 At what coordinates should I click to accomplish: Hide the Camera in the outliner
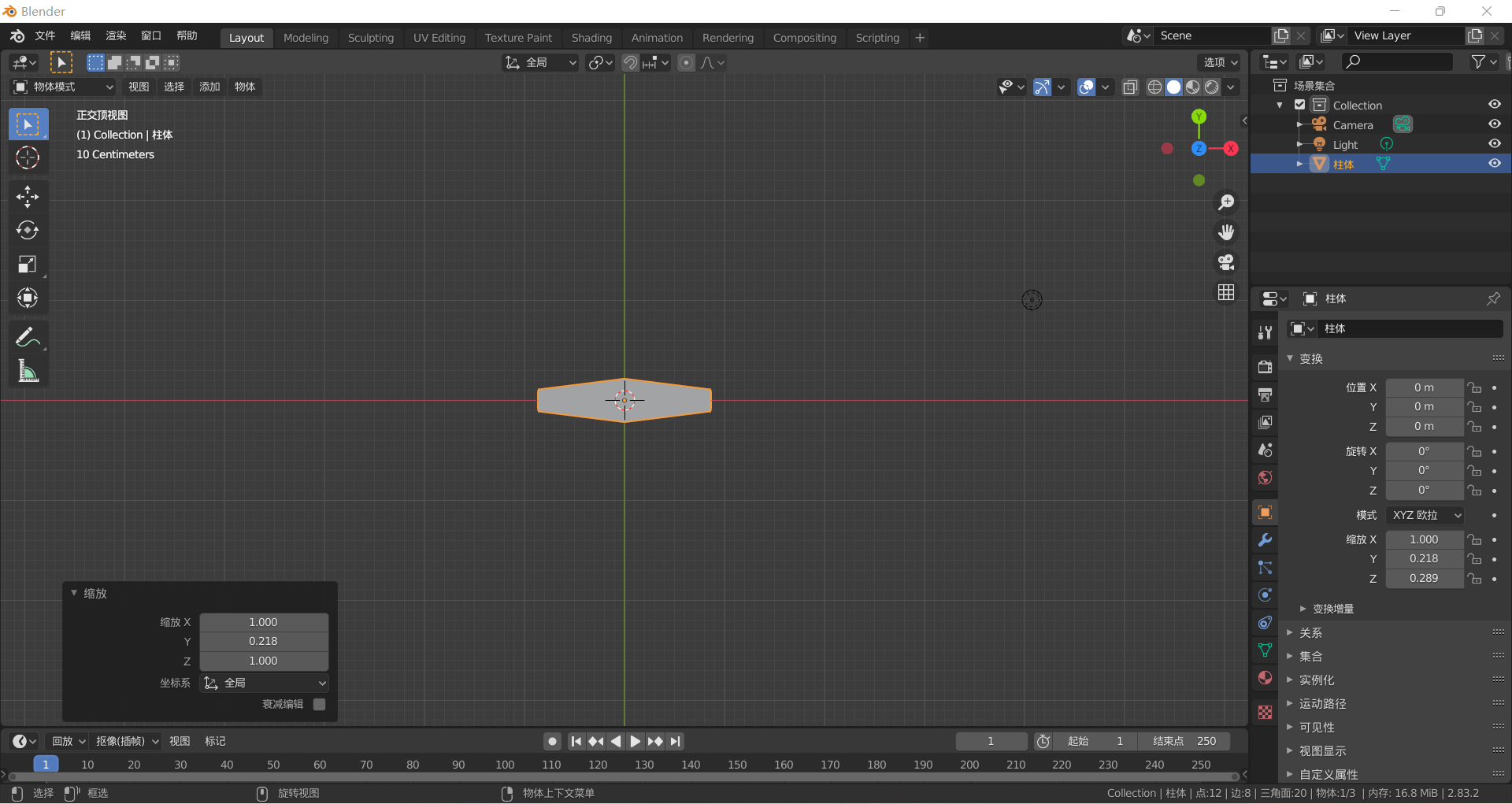pyautogui.click(x=1494, y=124)
